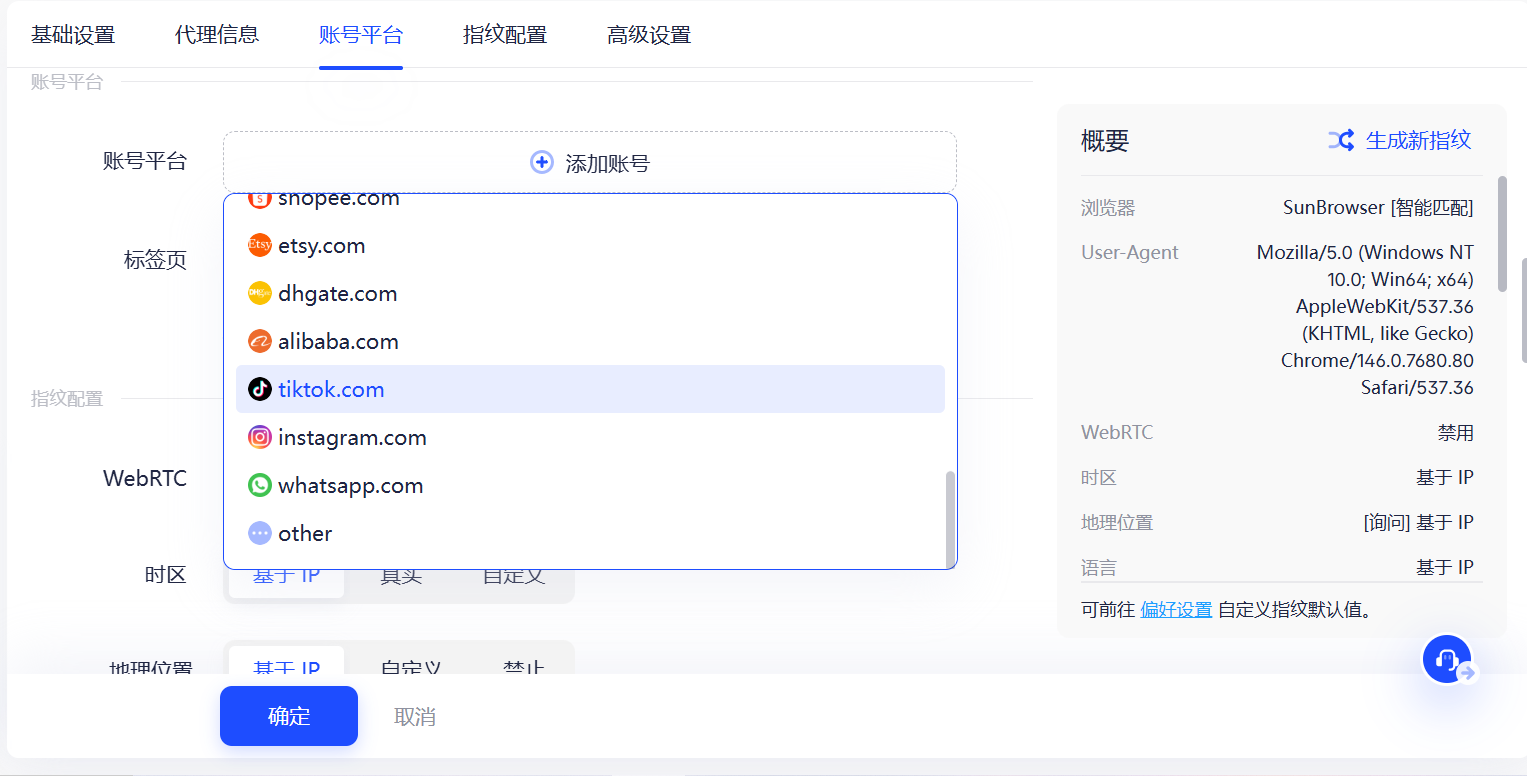This screenshot has height=776, width=1527.
Task: Click the shopee.com logo icon
Action: point(260,199)
